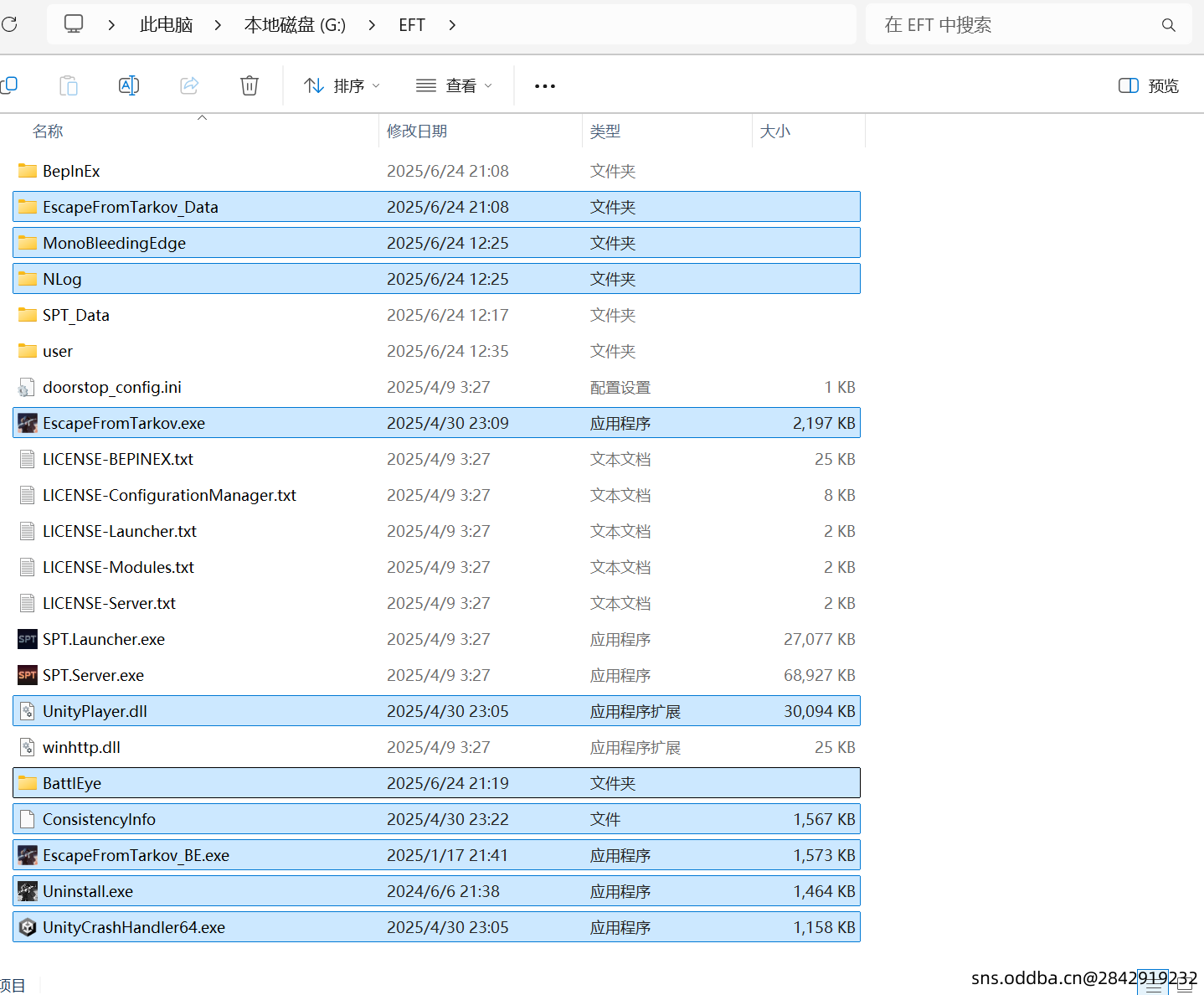Image resolution: width=1204 pixels, height=995 pixels.
Task: Click the computer monitor icon in the address bar
Action: point(74,24)
